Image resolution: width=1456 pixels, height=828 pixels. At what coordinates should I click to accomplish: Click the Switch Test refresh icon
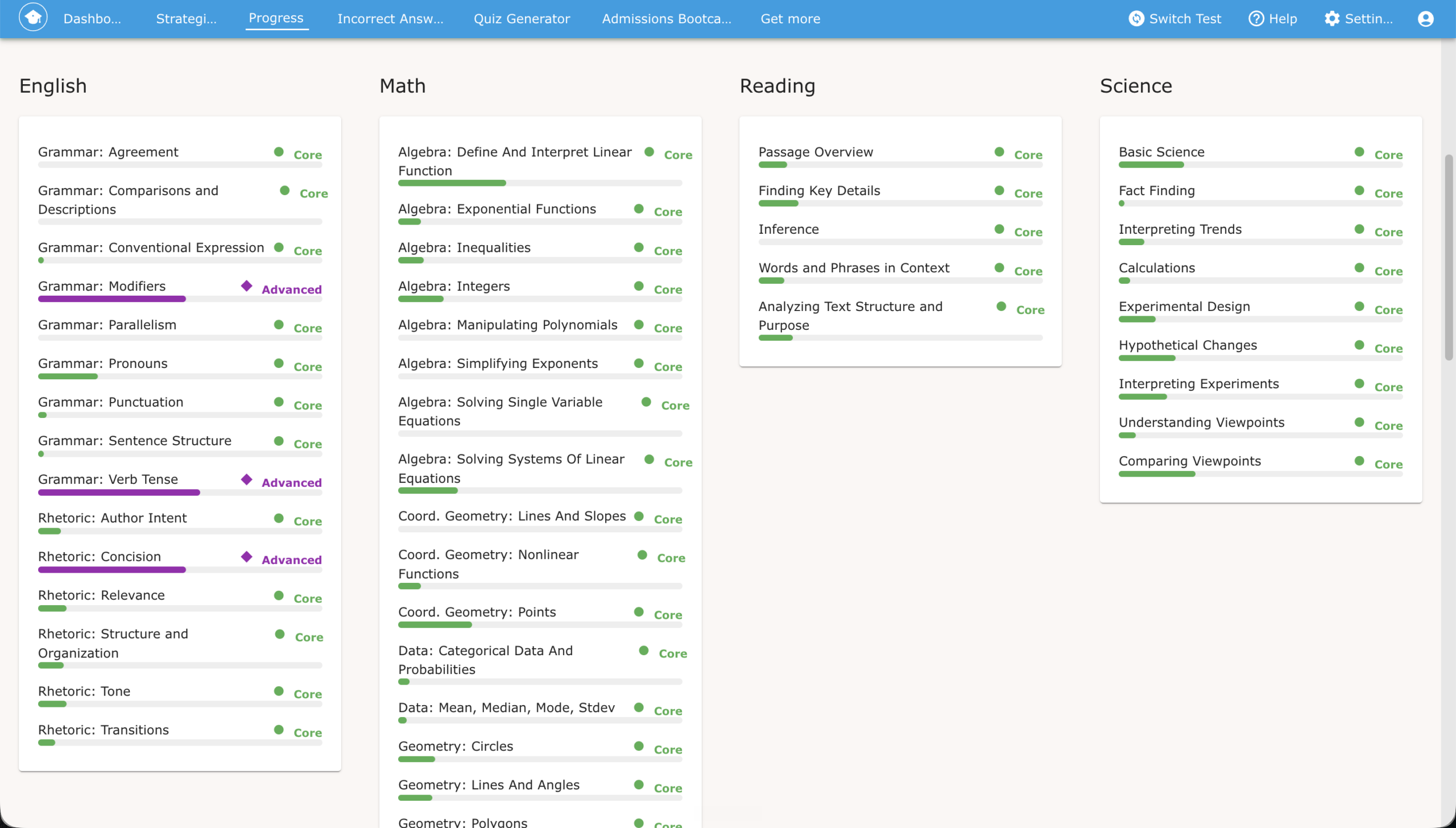point(1136,19)
